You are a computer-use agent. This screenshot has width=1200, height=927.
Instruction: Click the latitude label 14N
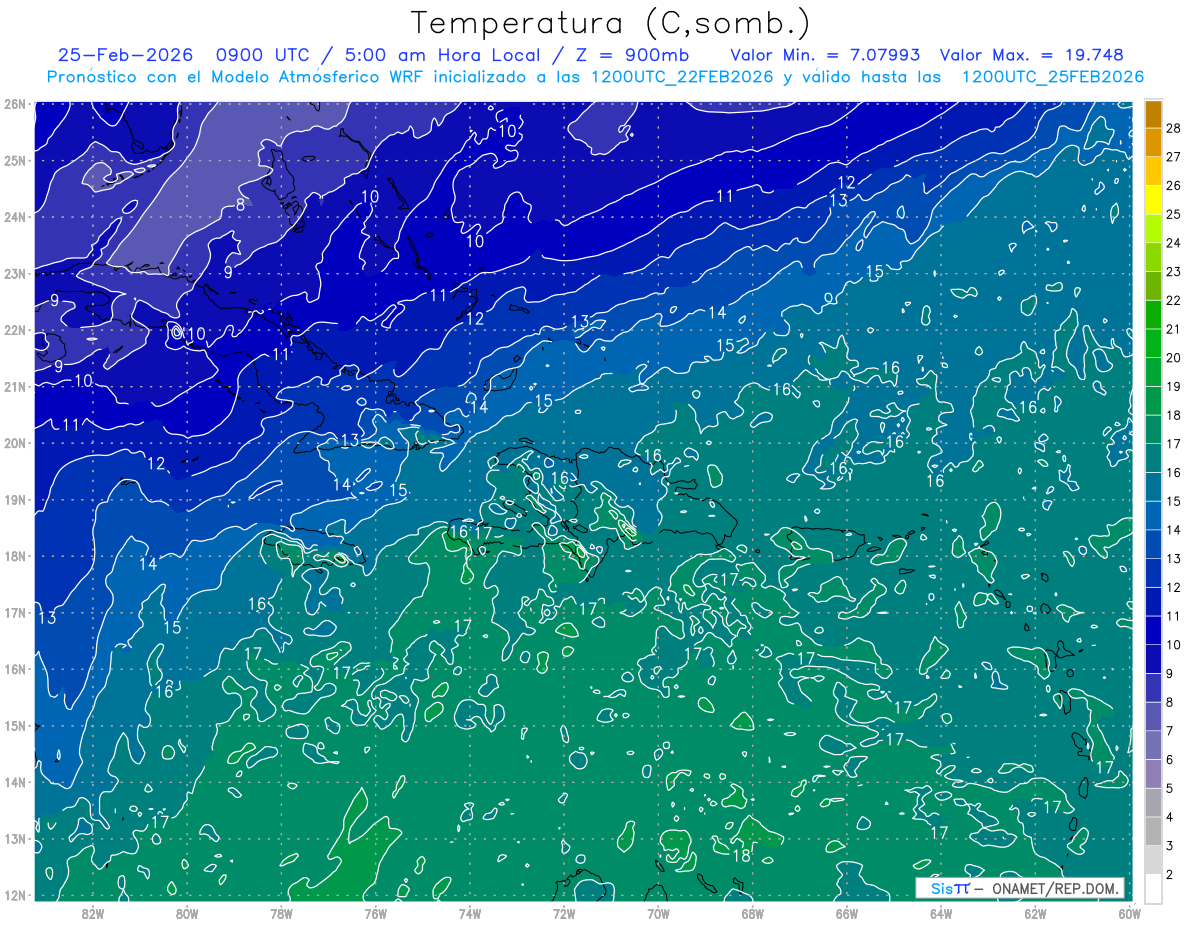pyautogui.click(x=14, y=782)
